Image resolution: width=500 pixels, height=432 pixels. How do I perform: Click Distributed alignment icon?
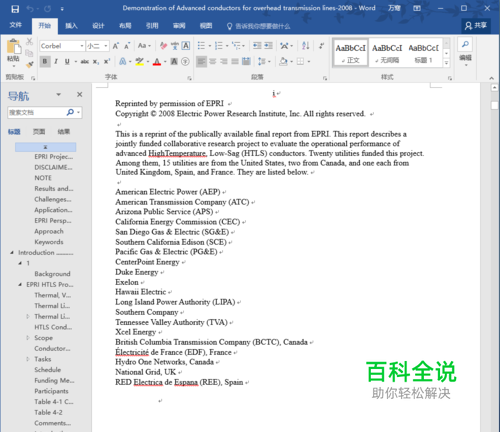tap(246, 61)
